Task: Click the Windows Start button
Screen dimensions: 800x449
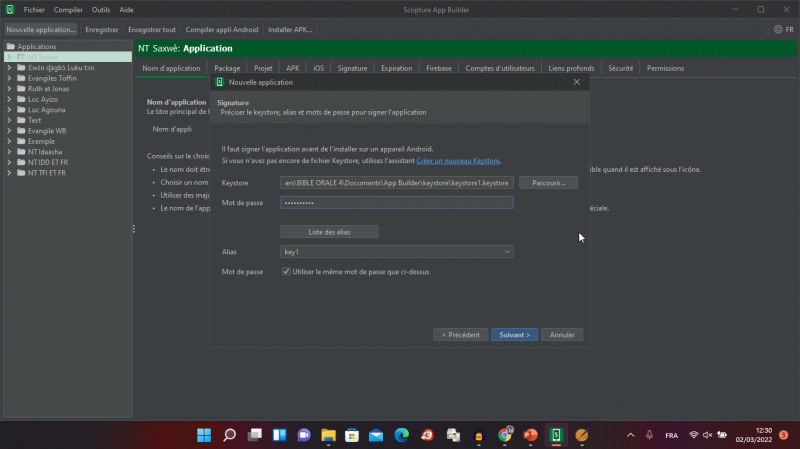Action: click(x=204, y=435)
